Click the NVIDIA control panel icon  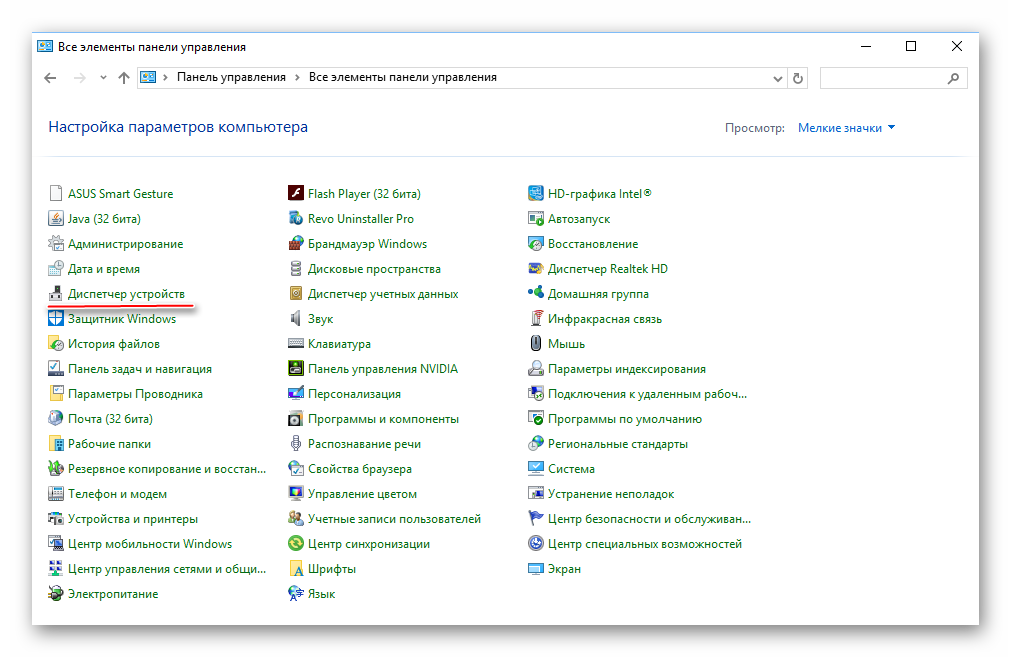(x=296, y=369)
